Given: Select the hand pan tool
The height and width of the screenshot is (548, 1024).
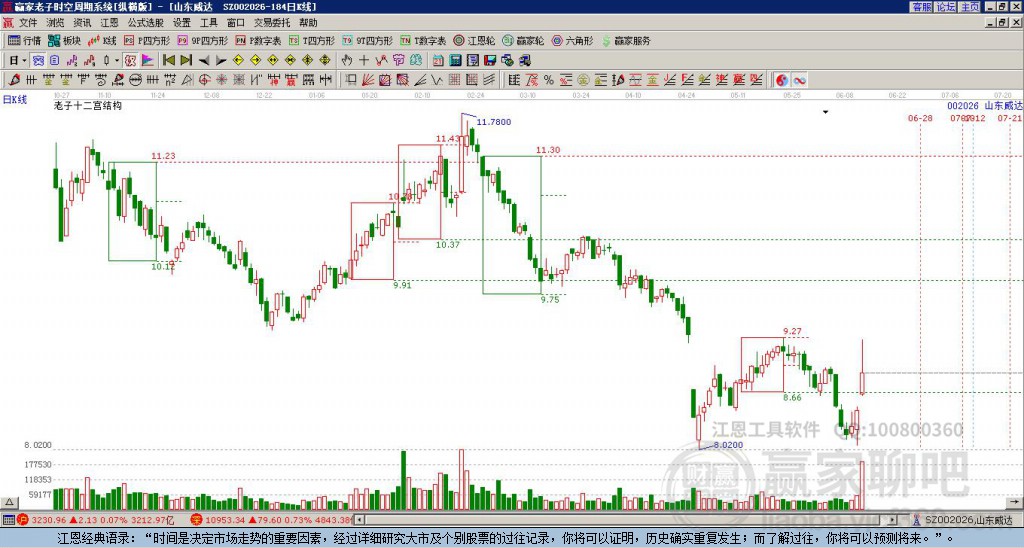Looking at the screenshot, I should coord(347,61).
